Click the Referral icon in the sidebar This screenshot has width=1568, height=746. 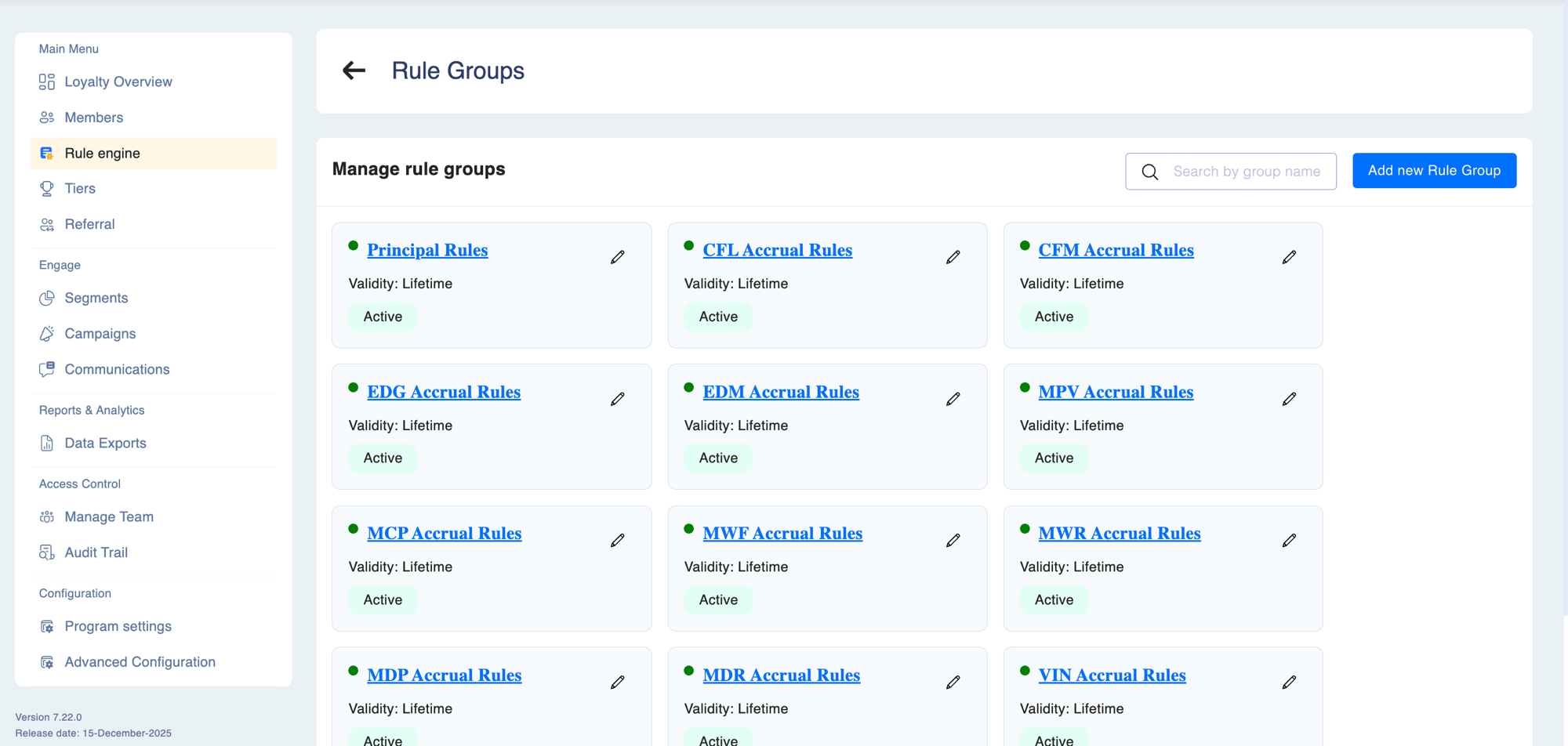pyautogui.click(x=47, y=224)
